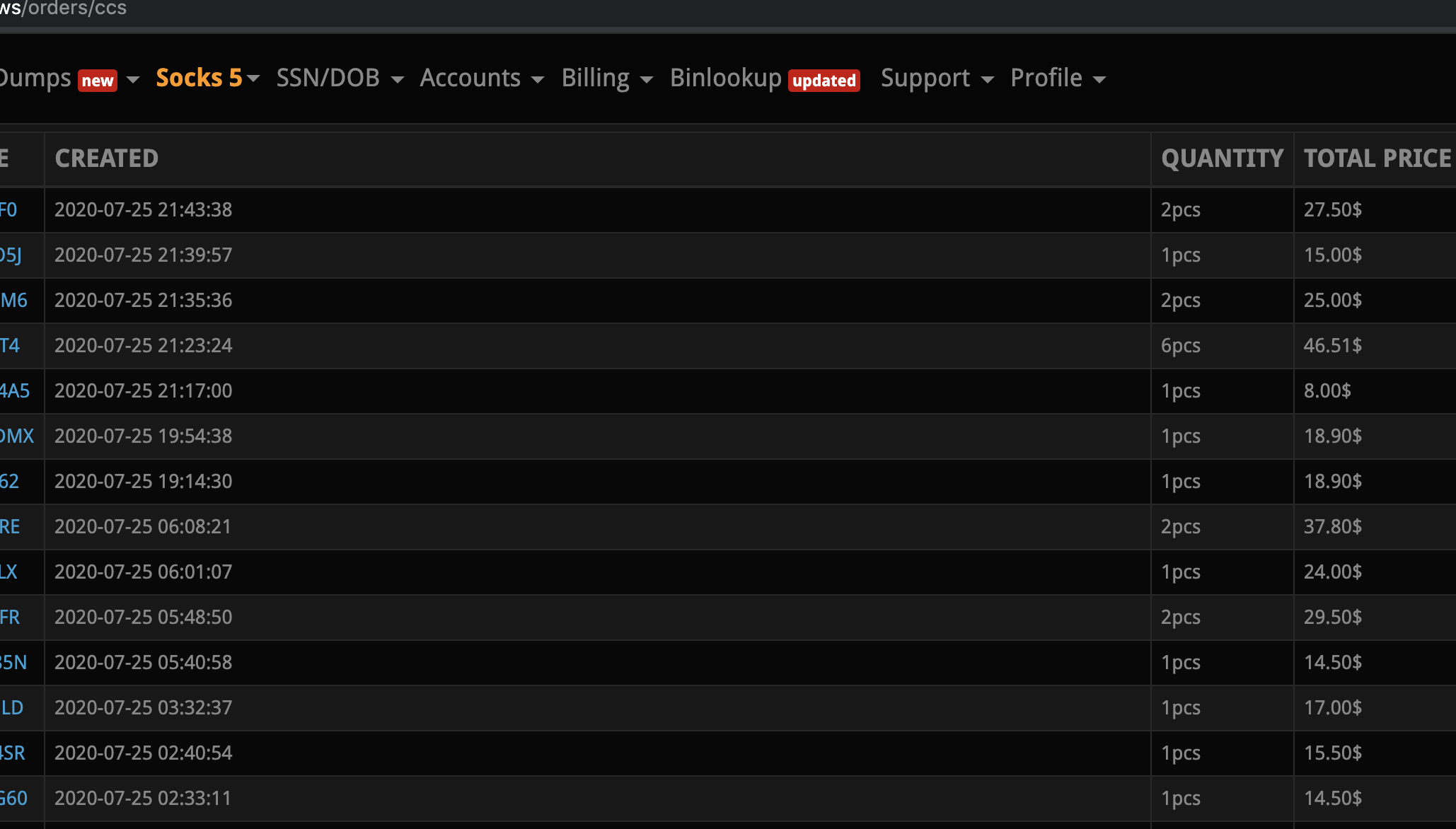1456x829 pixels.
Task: Click the red 'updated' badge
Action: pos(824,81)
